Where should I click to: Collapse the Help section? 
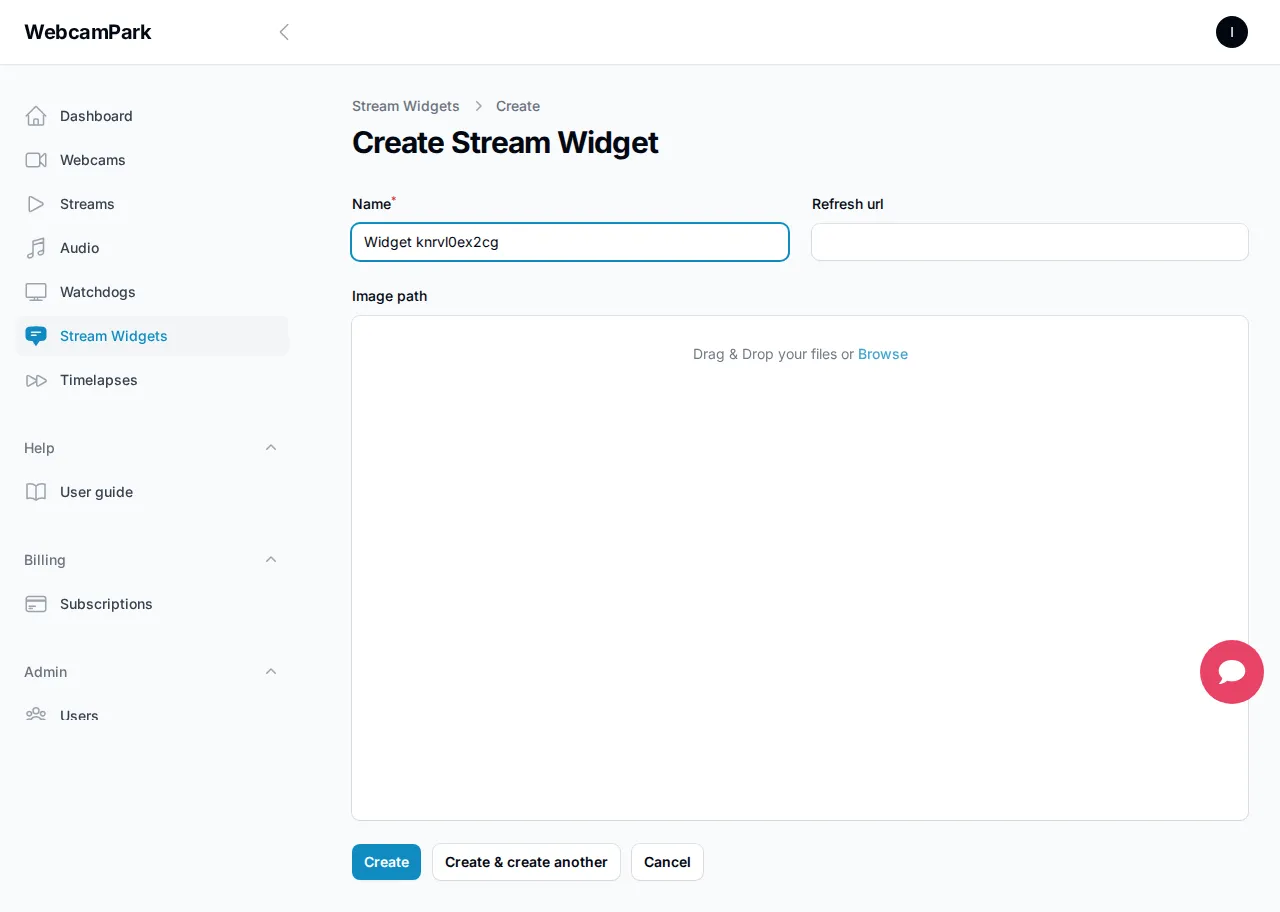coord(271,448)
